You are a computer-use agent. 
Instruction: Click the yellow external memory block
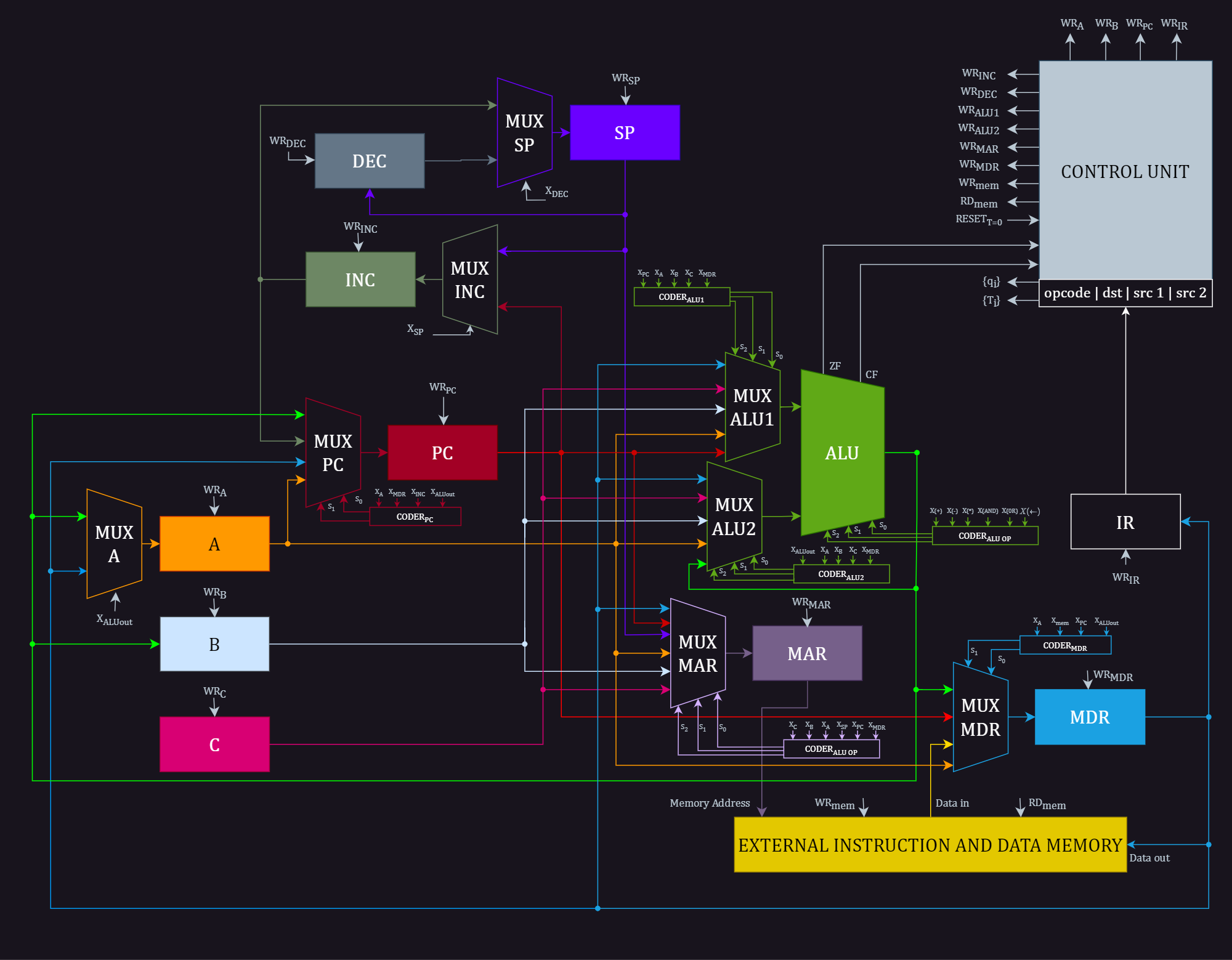930,845
